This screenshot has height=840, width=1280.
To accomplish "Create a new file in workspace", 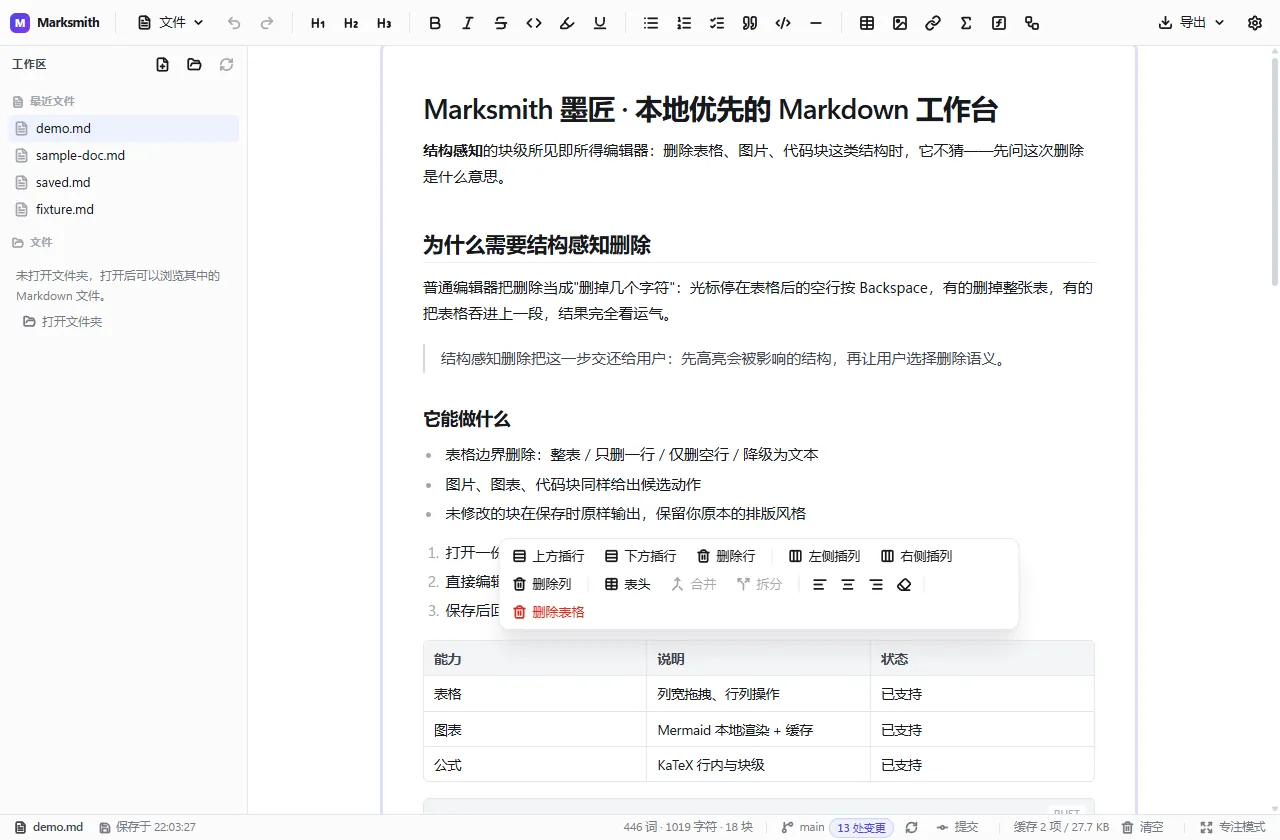I will pyautogui.click(x=163, y=64).
